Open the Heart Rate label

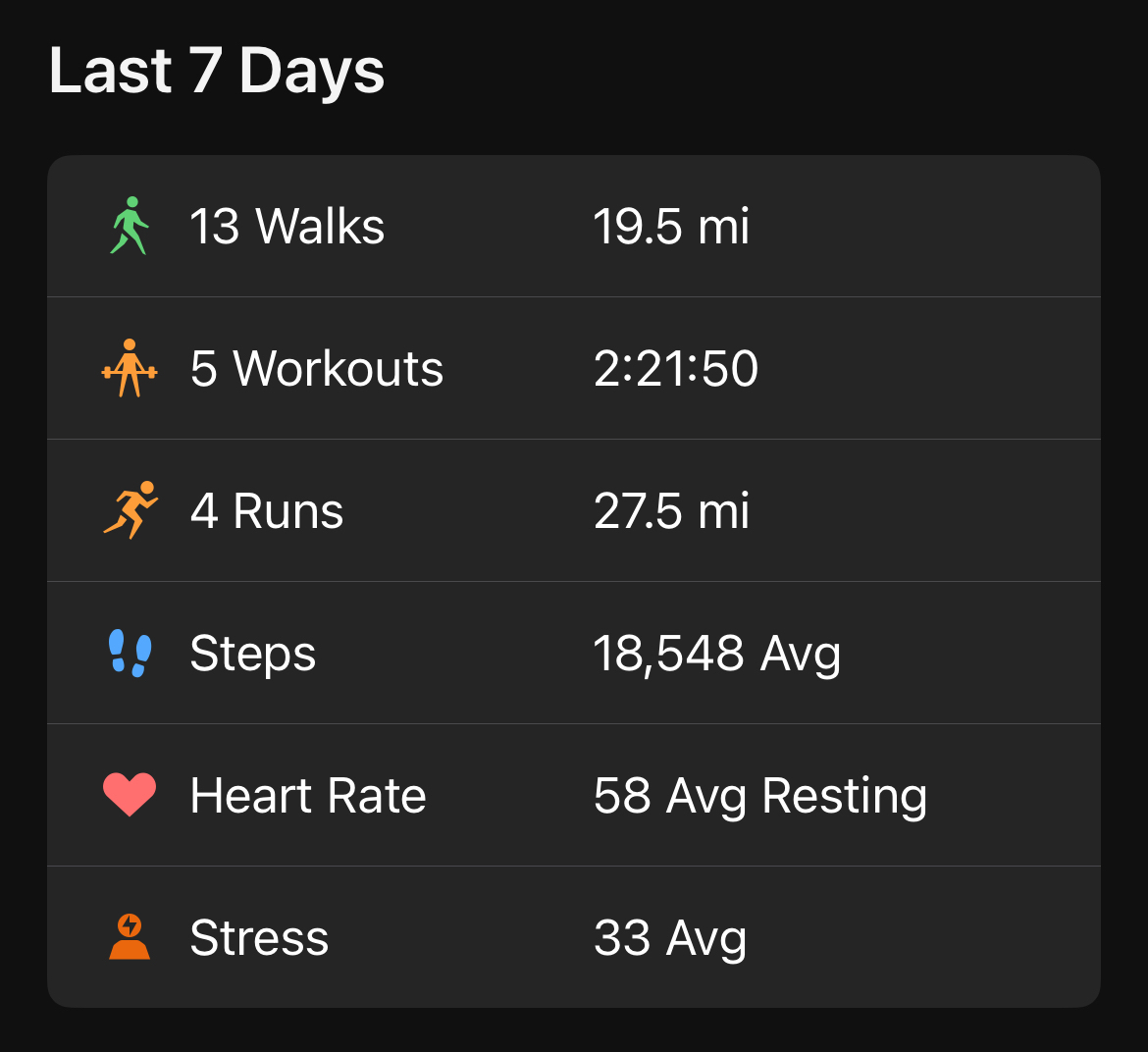tap(308, 796)
